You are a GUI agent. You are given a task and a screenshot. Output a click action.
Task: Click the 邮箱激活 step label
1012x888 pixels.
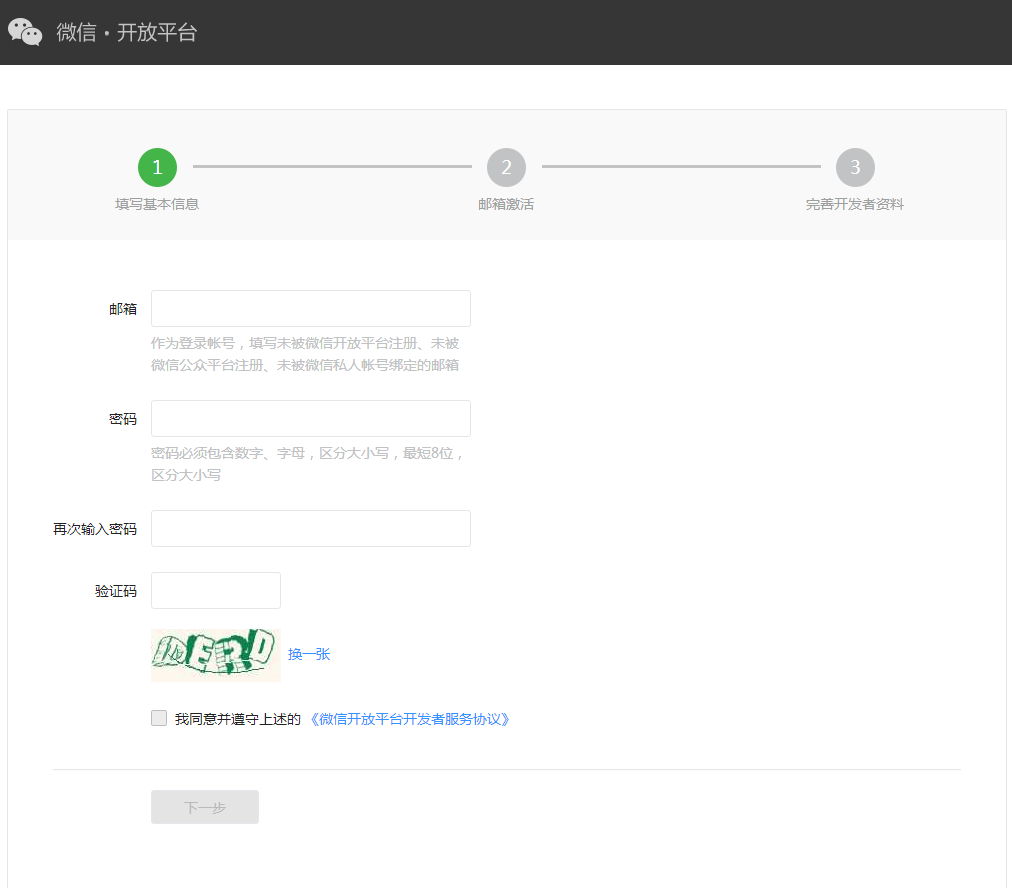coord(506,204)
